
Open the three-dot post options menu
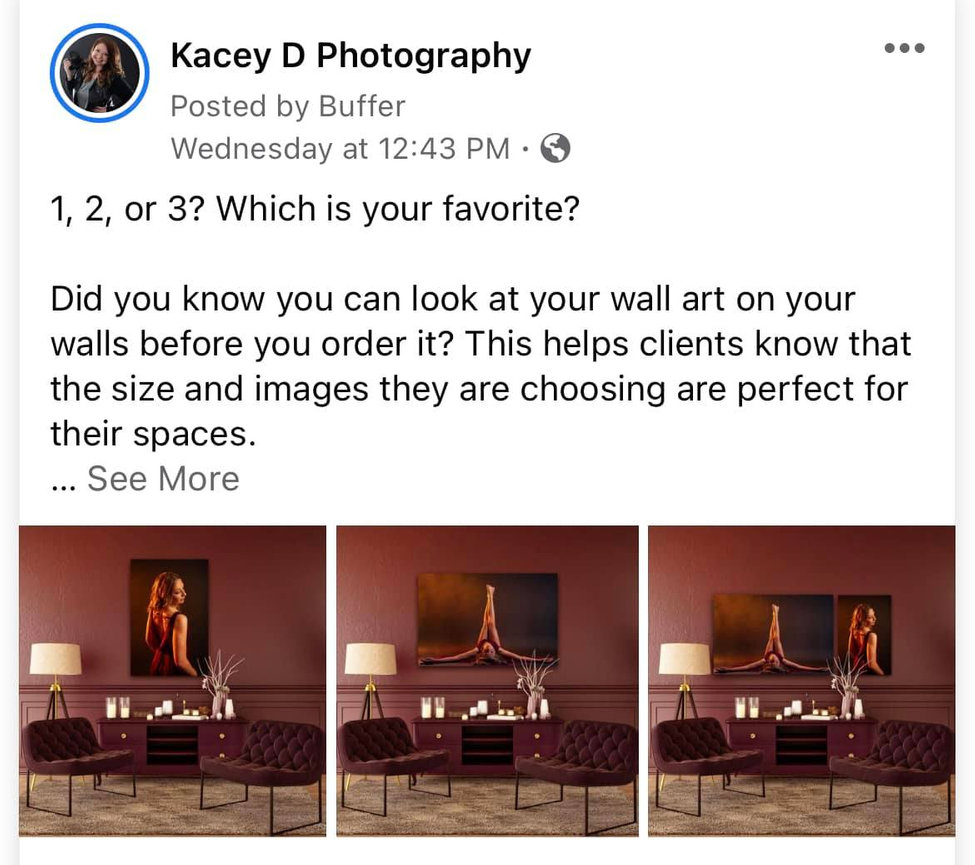point(904,48)
